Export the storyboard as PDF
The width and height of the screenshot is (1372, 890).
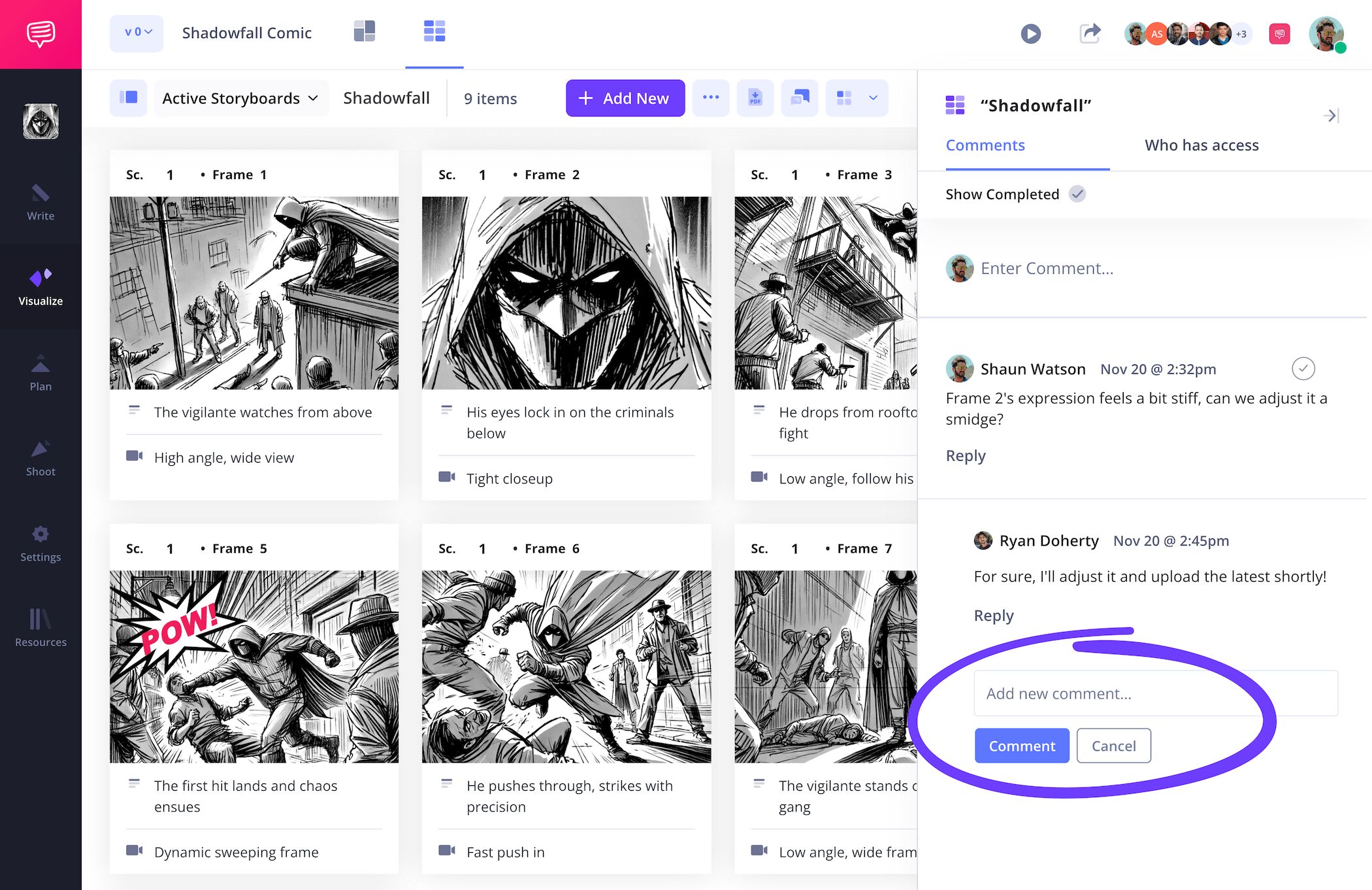755,98
